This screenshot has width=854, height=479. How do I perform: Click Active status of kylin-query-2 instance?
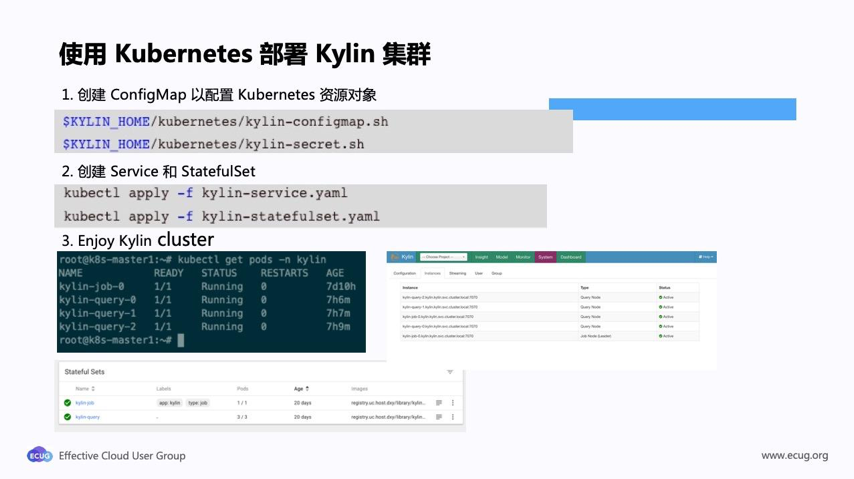click(666, 297)
